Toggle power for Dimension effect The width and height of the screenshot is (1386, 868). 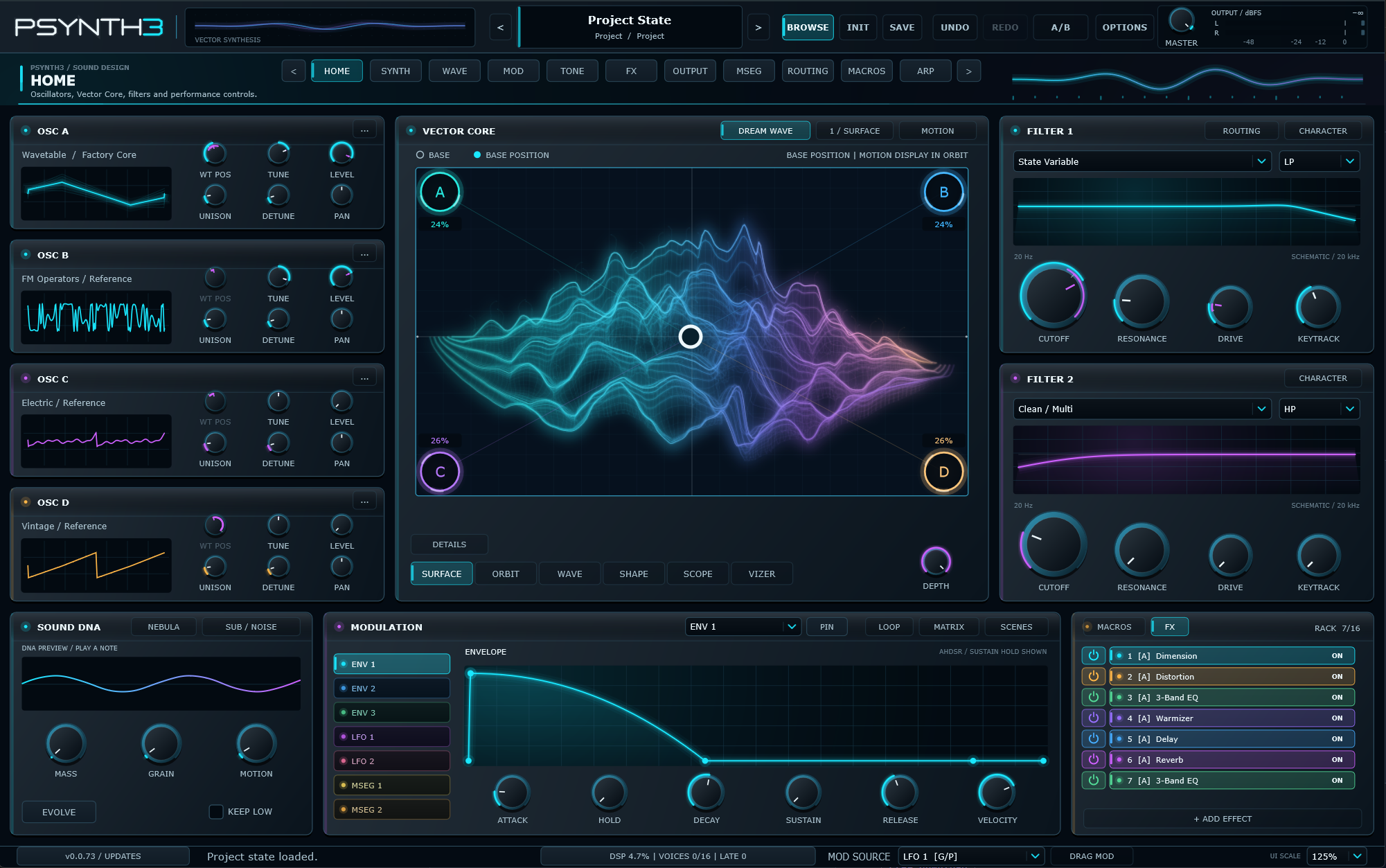(1093, 655)
